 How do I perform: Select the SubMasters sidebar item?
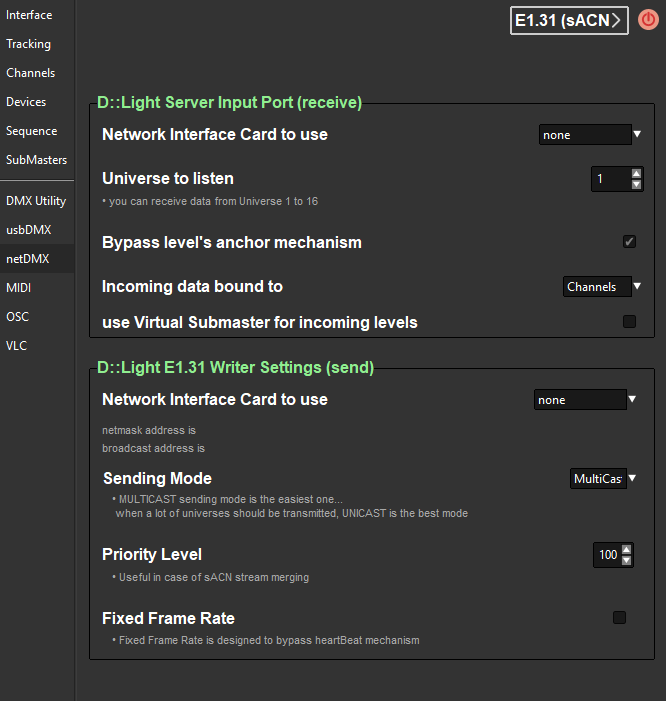click(x=36, y=160)
